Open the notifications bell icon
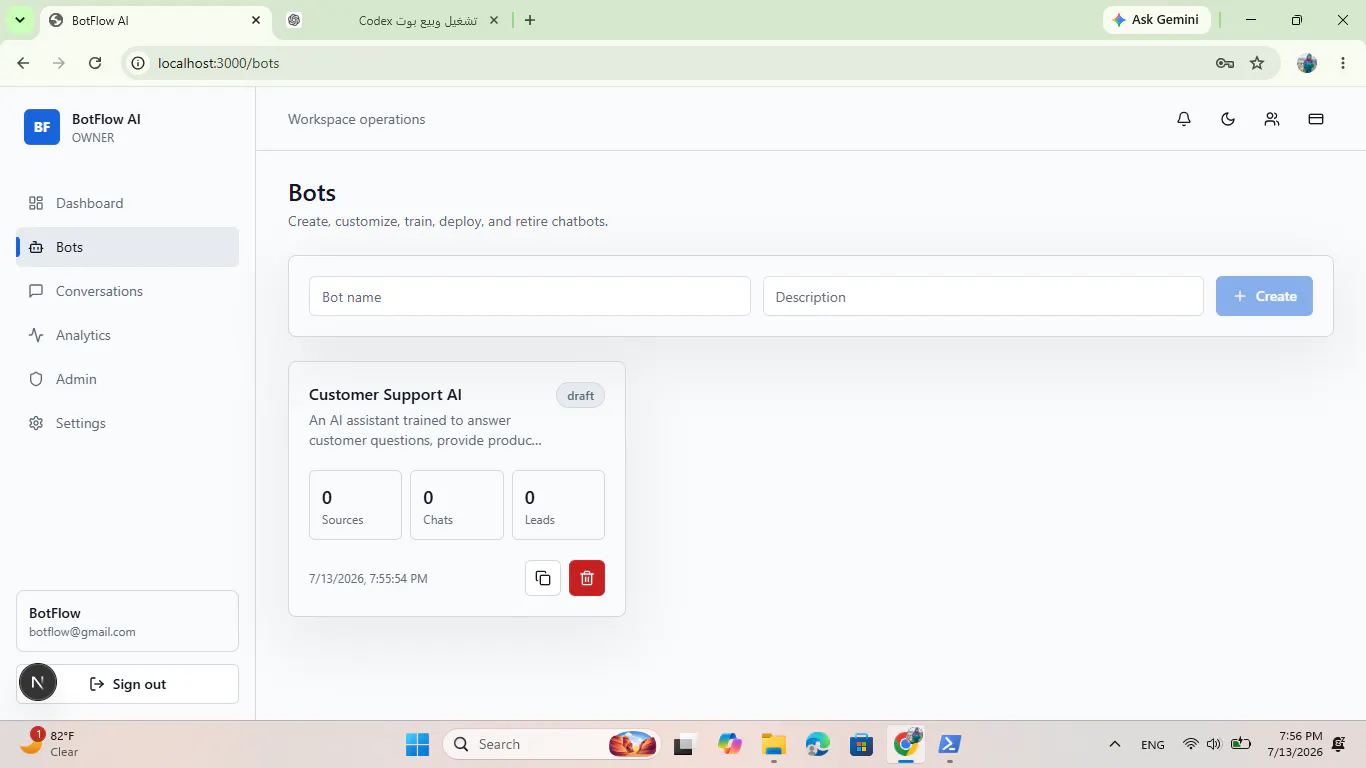Image resolution: width=1366 pixels, height=768 pixels. 1184,119
